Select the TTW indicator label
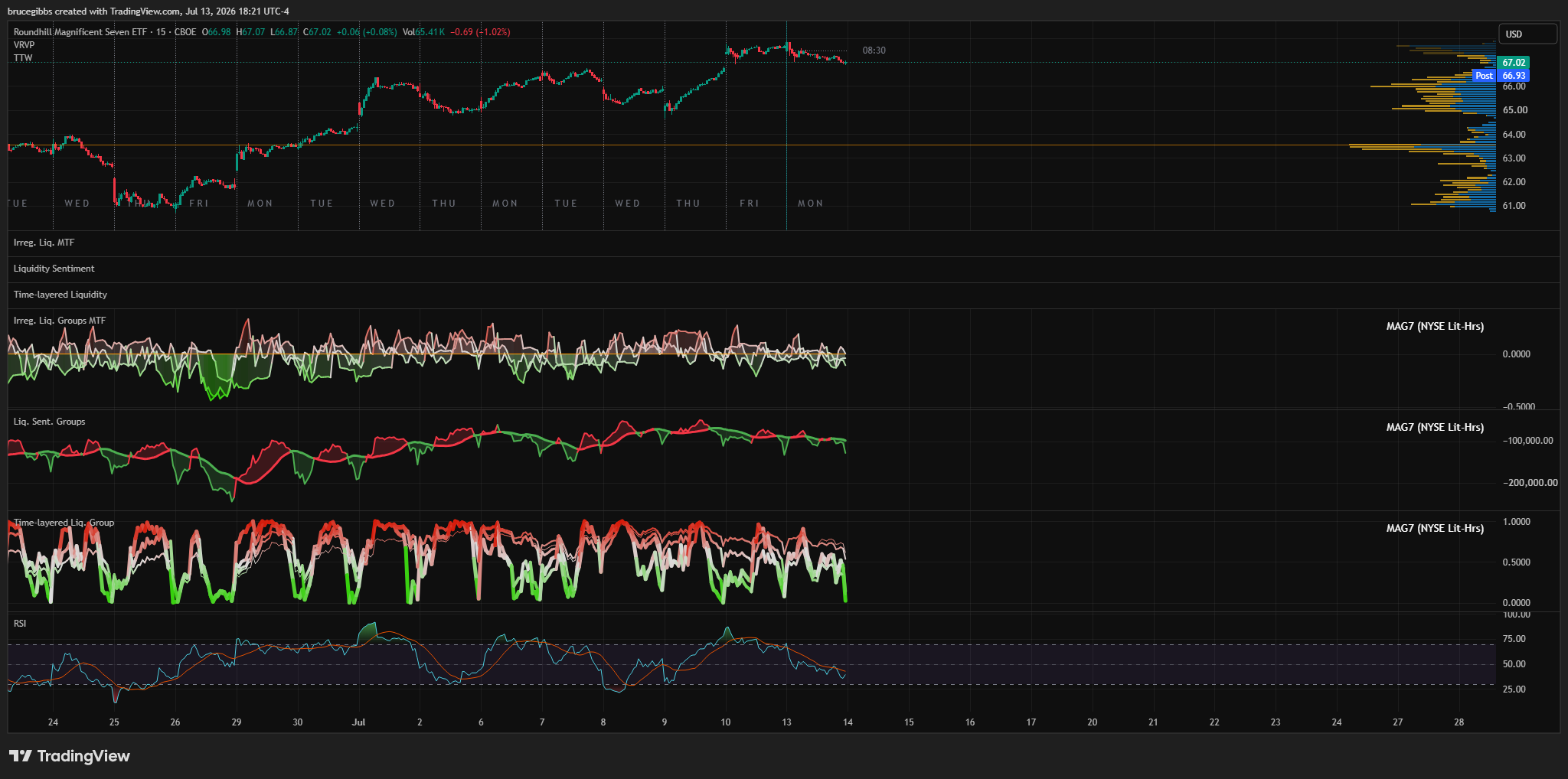1568x779 pixels. [23, 58]
